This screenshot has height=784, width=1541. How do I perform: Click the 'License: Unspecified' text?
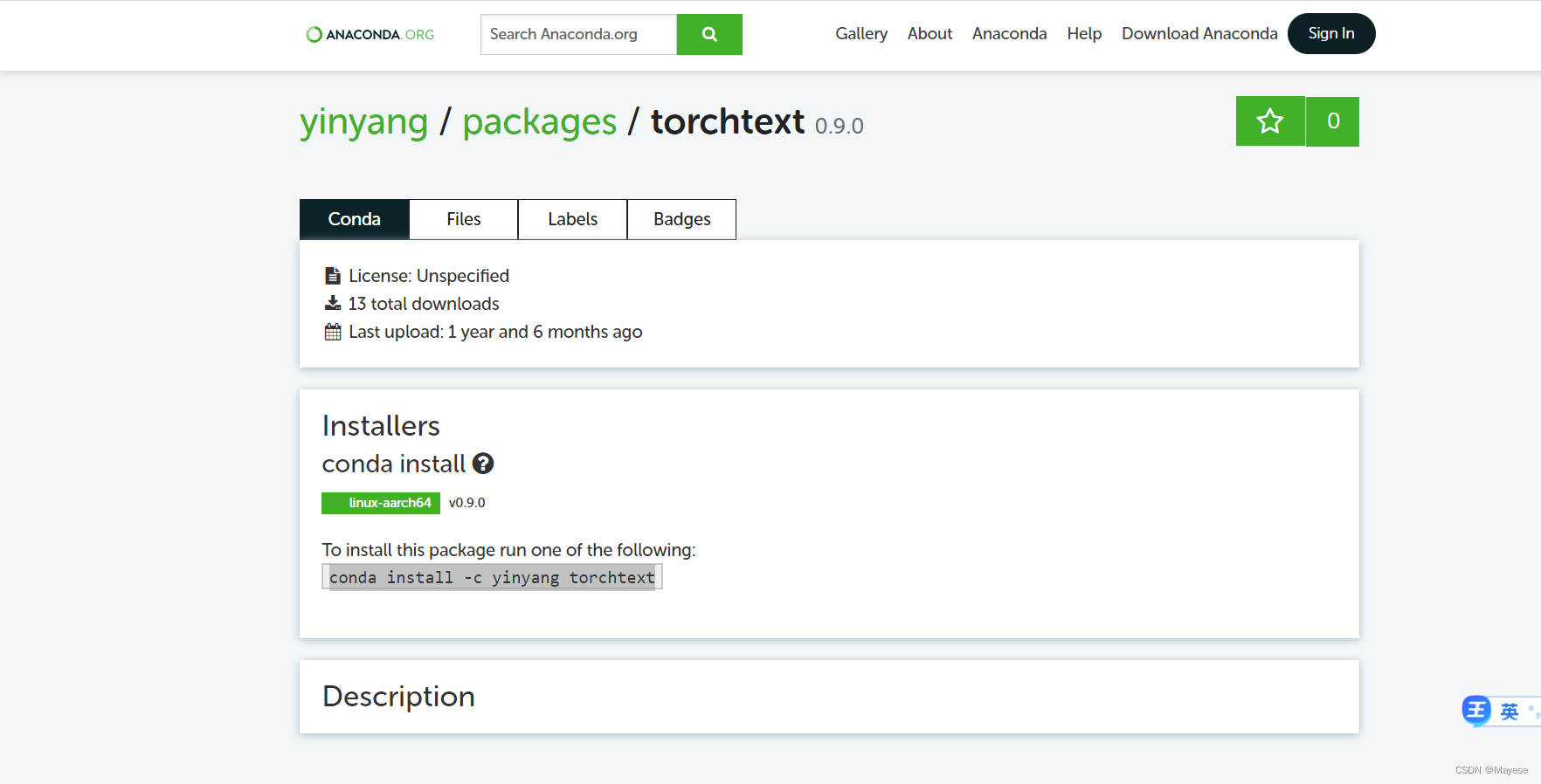(429, 276)
